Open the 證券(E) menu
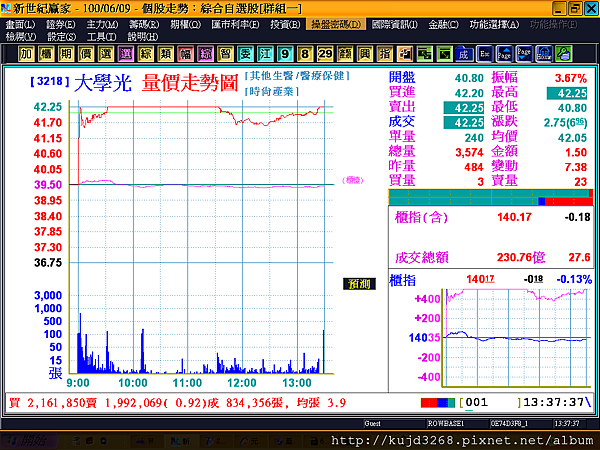The image size is (600, 450). (x=61, y=25)
